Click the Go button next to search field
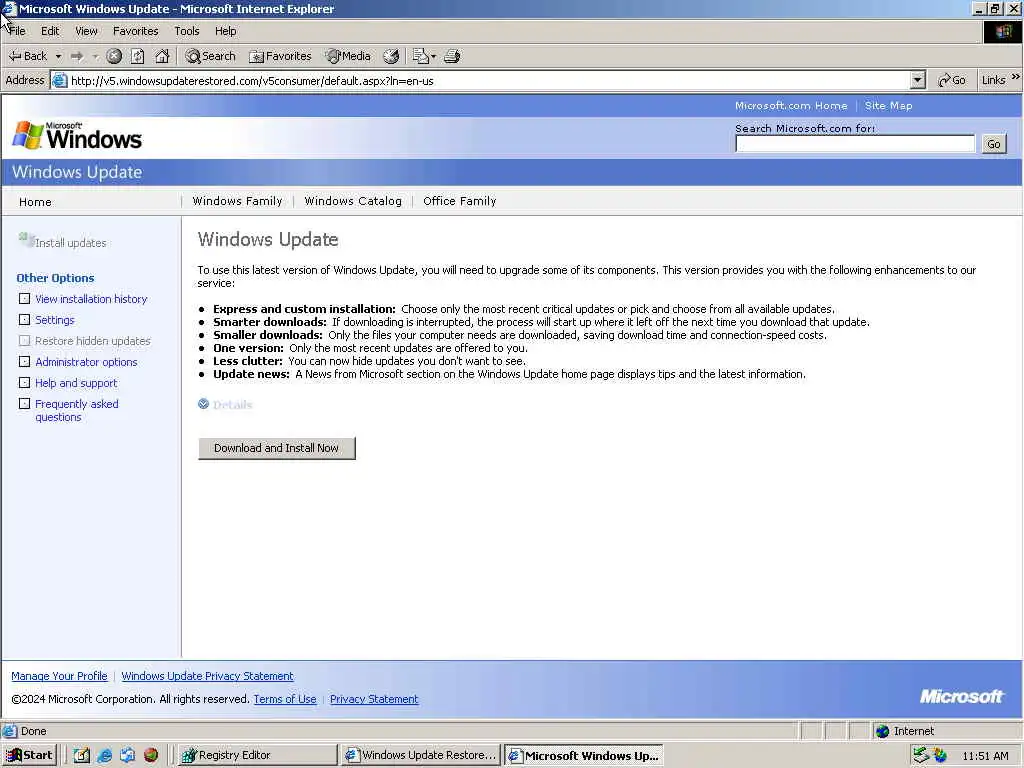The height and width of the screenshot is (768, 1024). 994,144
